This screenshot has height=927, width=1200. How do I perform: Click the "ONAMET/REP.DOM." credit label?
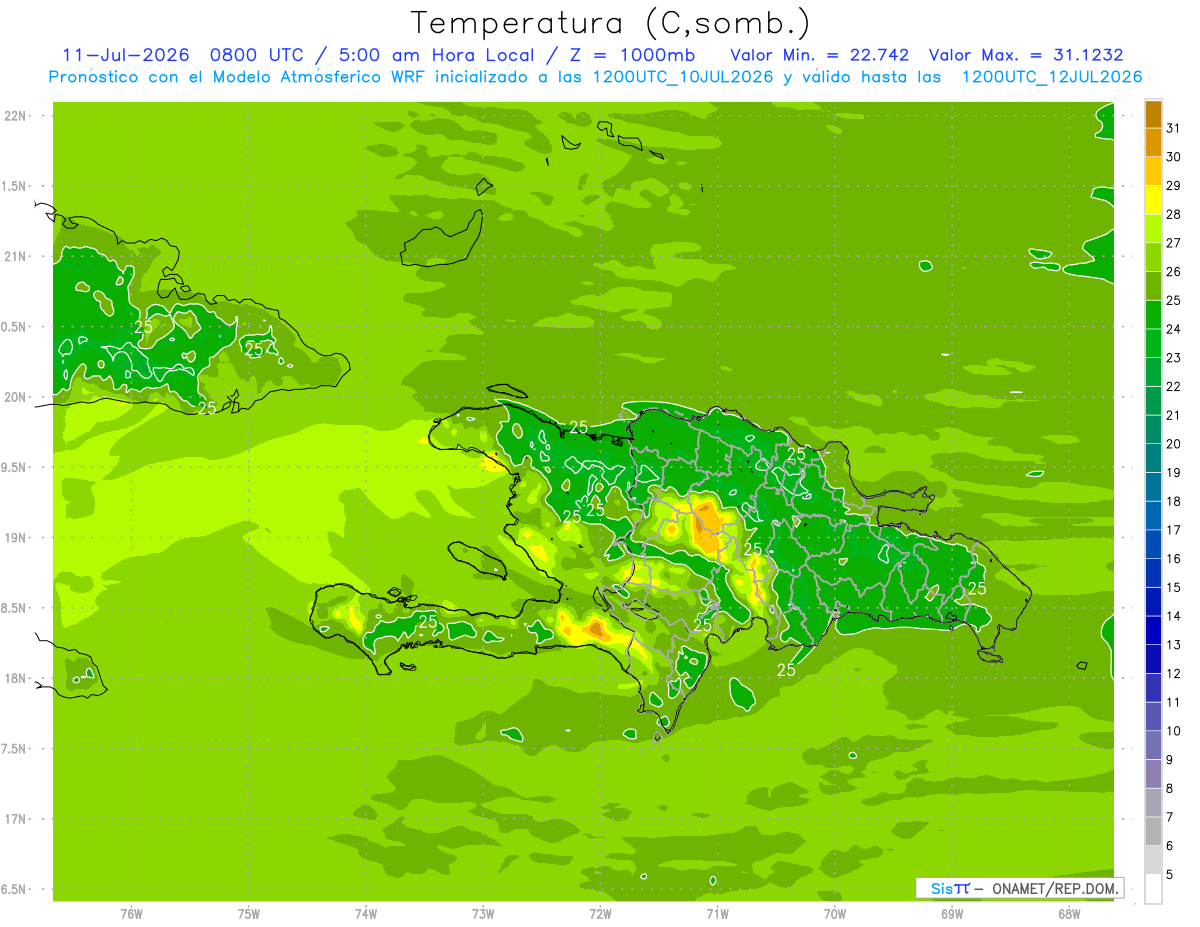(1055, 888)
